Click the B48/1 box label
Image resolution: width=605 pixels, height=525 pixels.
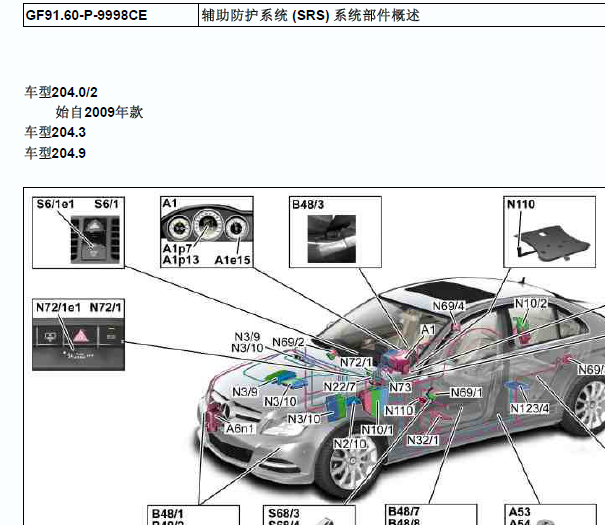pos(167,514)
